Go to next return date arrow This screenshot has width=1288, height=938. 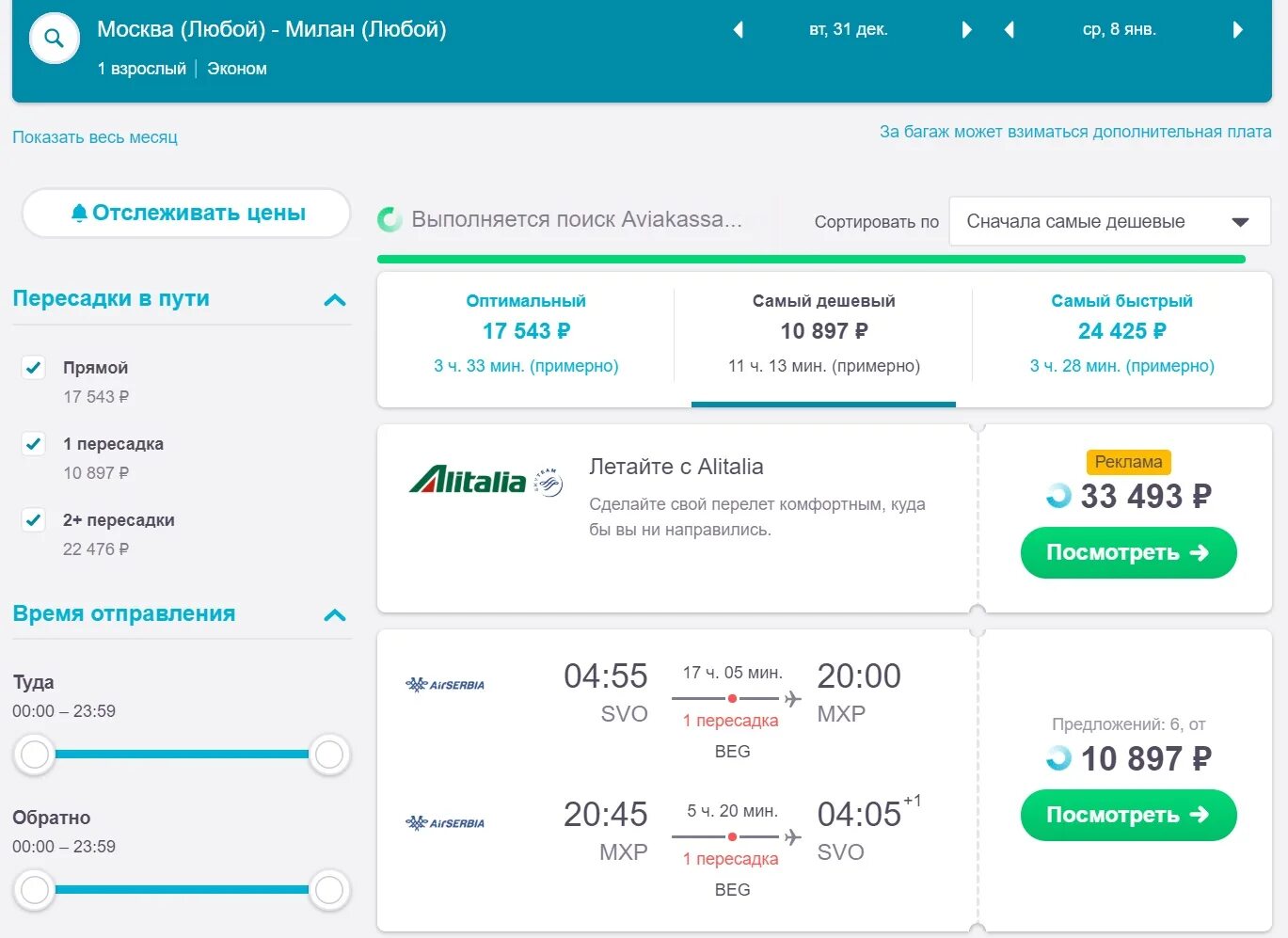(1237, 30)
